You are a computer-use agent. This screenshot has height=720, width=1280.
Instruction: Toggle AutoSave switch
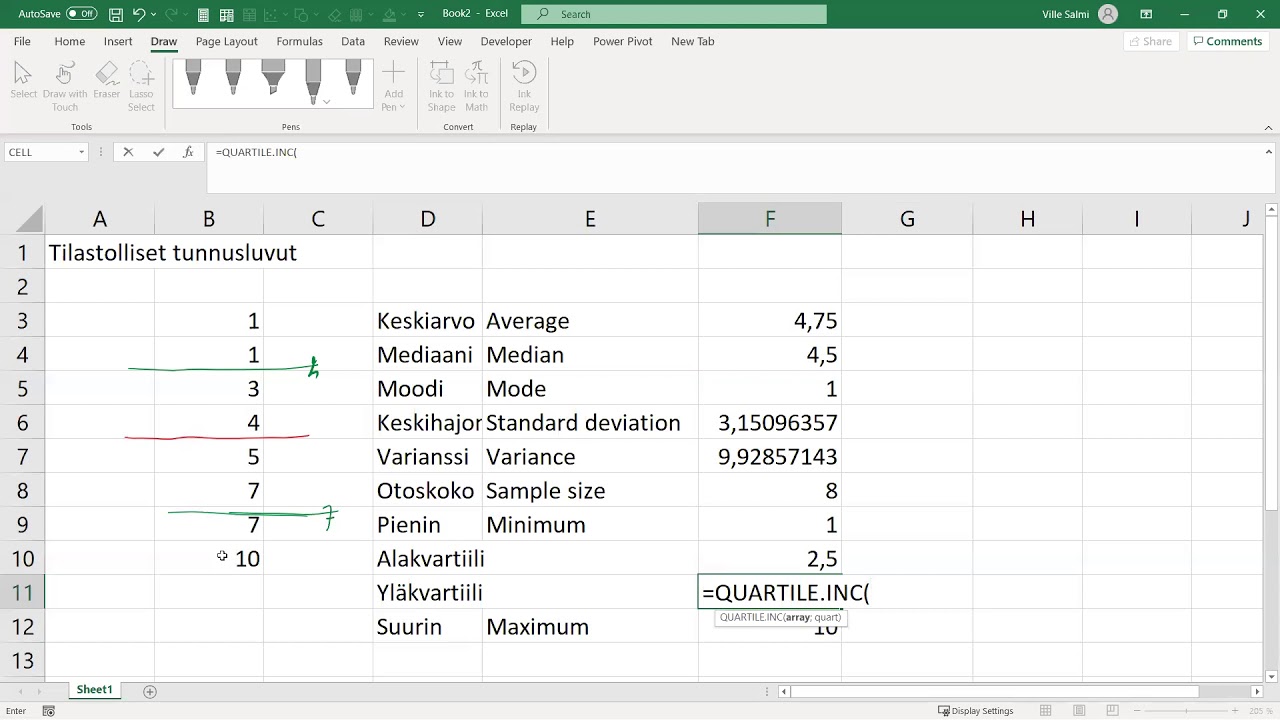pyautogui.click(x=81, y=14)
